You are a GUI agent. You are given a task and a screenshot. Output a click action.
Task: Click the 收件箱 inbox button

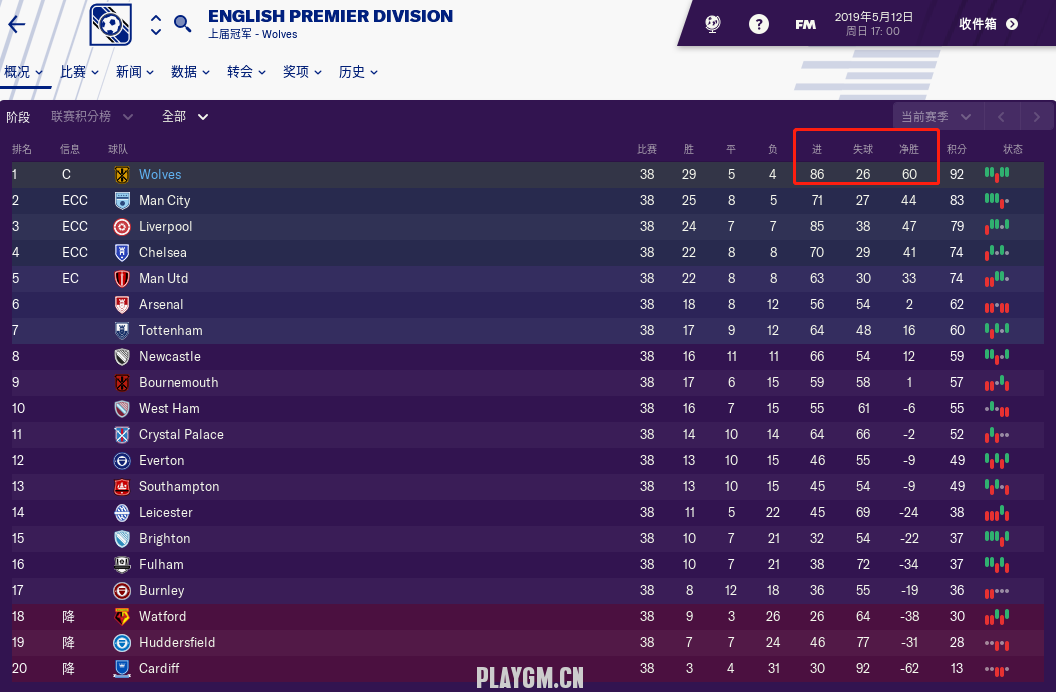[x=988, y=24]
